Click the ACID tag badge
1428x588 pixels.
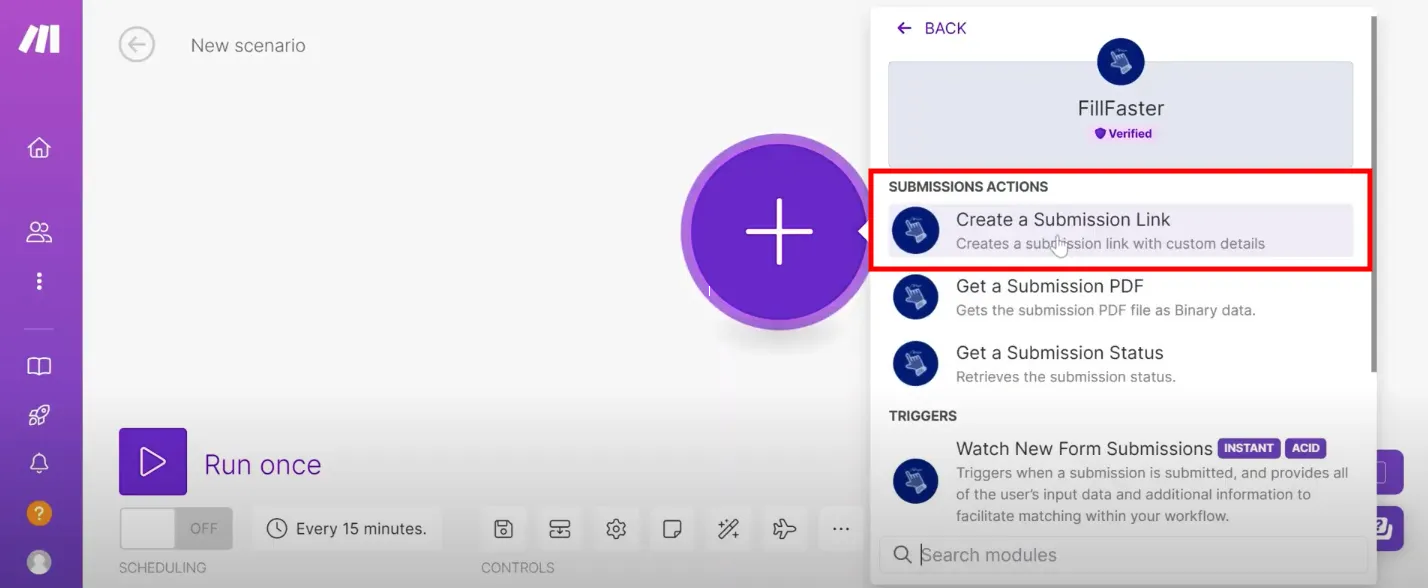[x=1306, y=448]
